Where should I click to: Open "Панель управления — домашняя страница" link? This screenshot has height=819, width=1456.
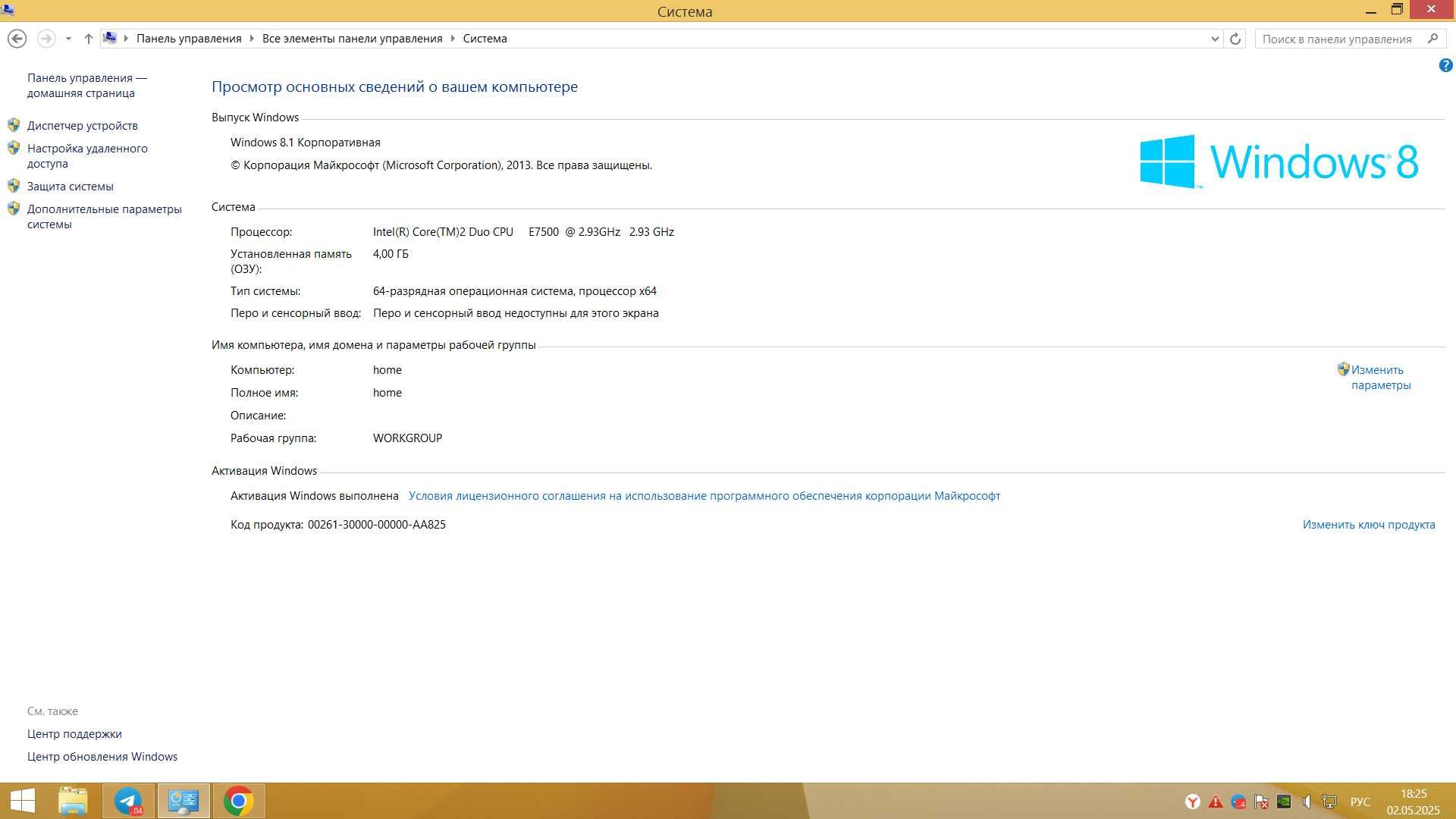tap(87, 86)
